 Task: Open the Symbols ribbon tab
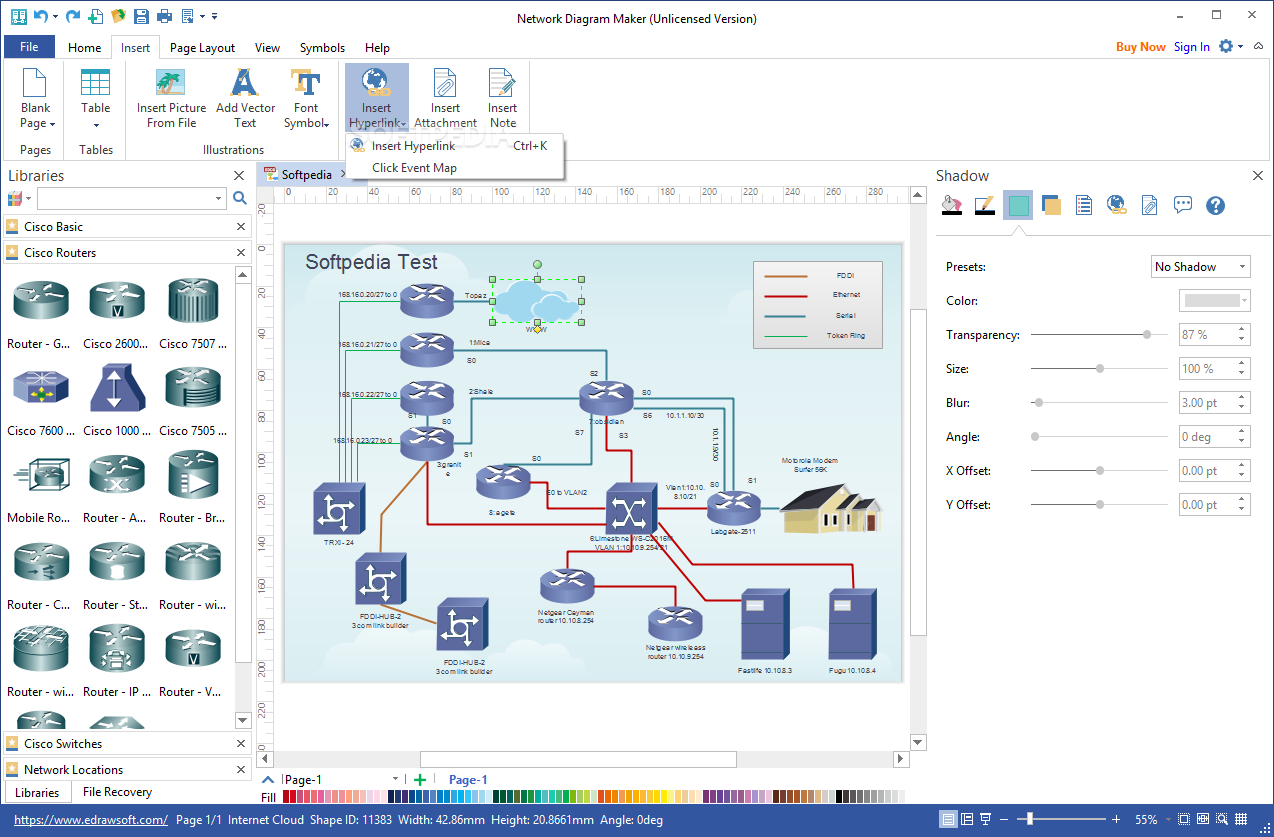tap(322, 47)
